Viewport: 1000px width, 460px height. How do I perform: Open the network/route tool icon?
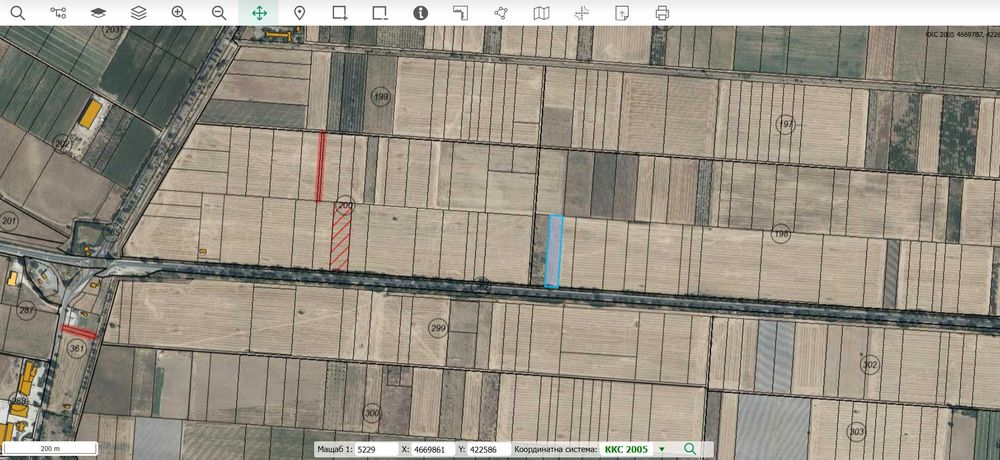point(58,13)
